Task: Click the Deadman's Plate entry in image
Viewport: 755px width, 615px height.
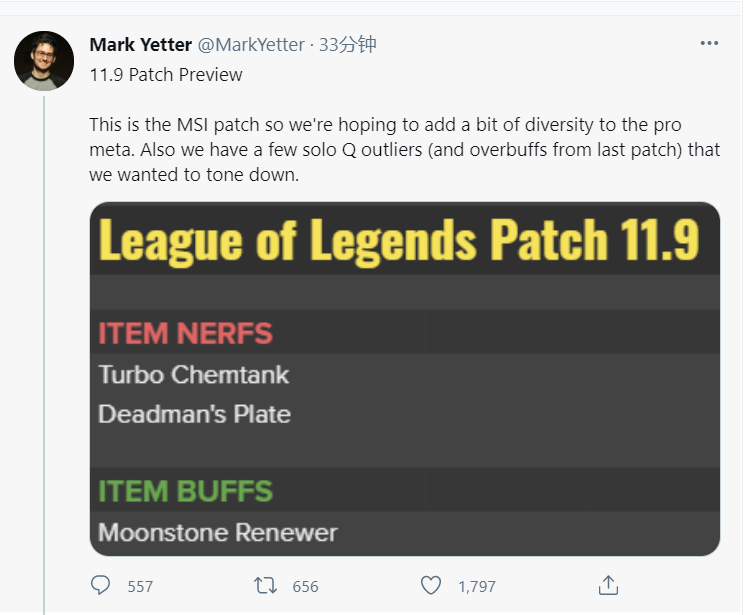Action: (x=195, y=414)
